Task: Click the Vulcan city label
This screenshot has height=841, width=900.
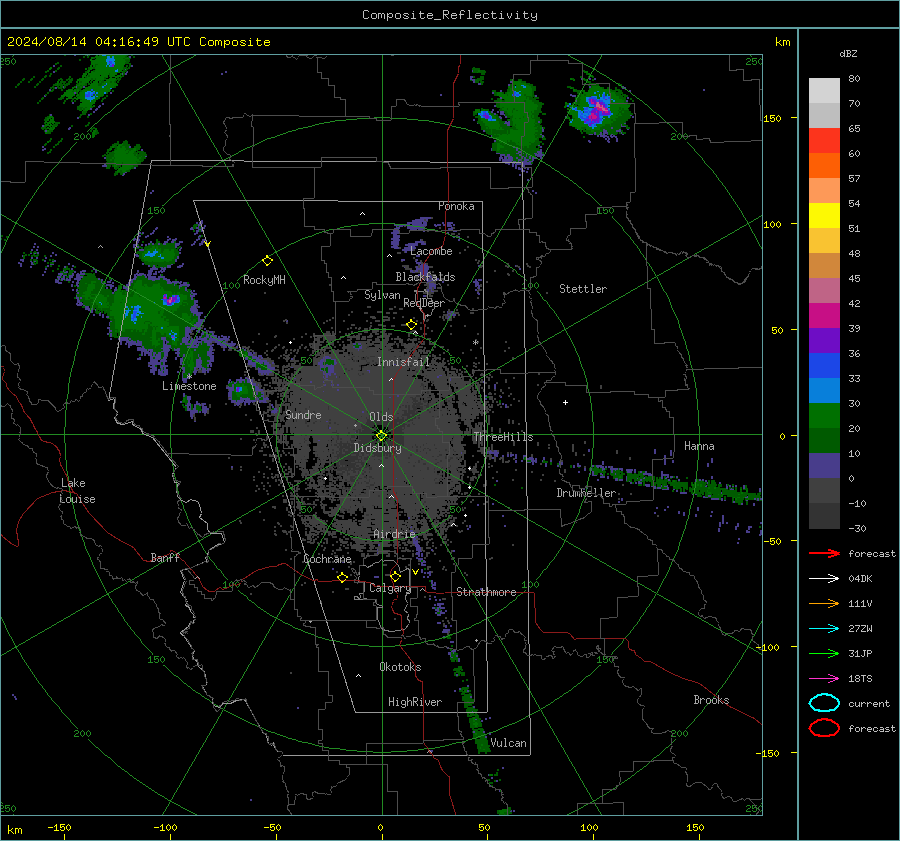Action: (508, 743)
